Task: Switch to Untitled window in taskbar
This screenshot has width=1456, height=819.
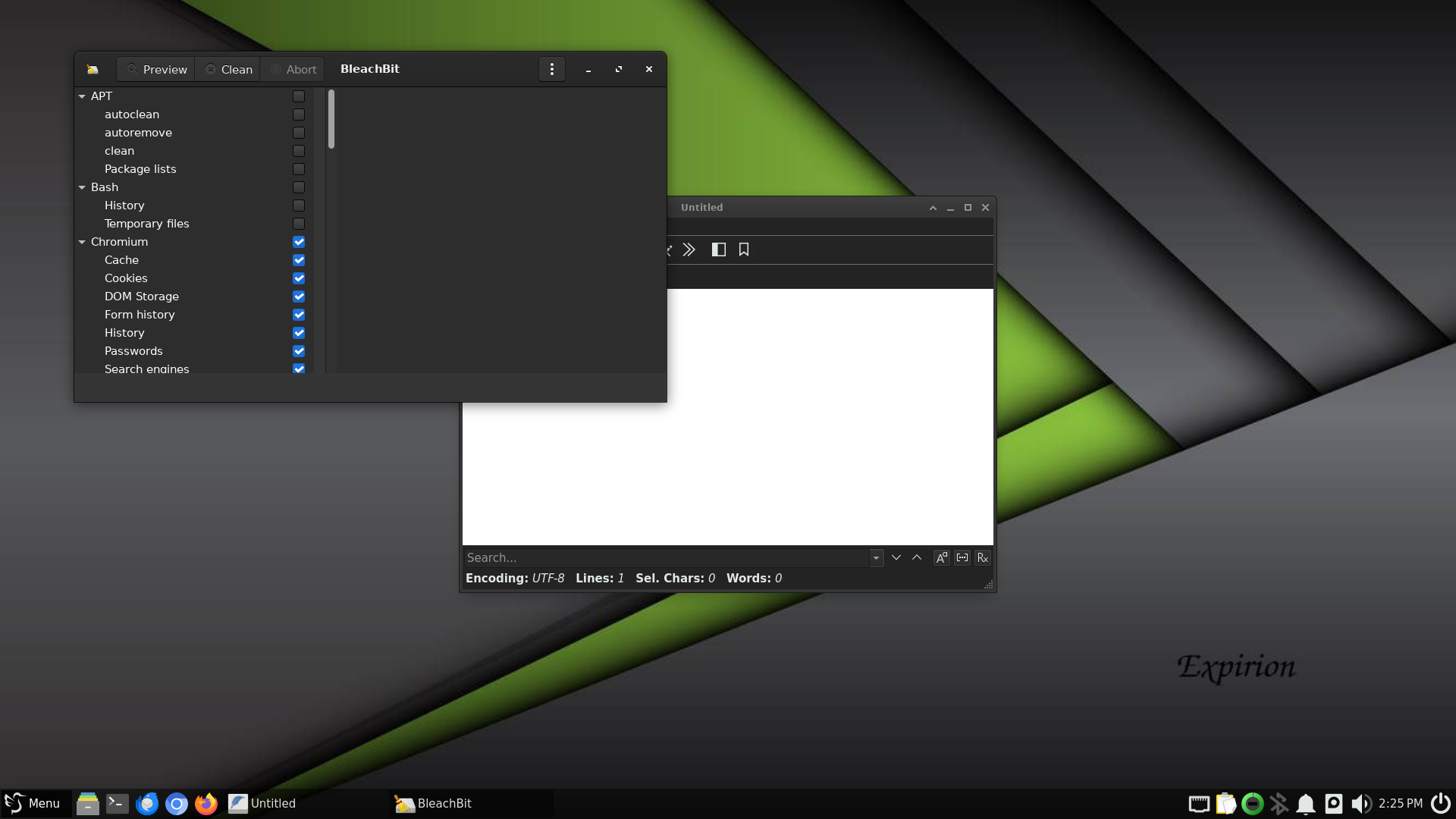Action: coord(306,803)
